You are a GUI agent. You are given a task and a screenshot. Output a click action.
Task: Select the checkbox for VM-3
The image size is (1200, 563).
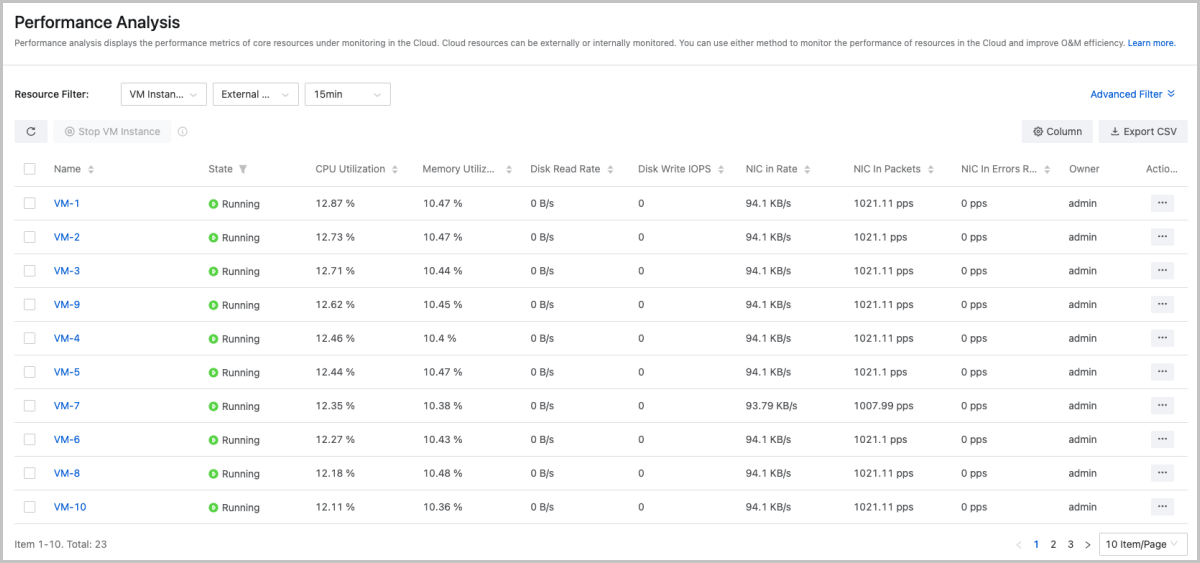pos(30,271)
